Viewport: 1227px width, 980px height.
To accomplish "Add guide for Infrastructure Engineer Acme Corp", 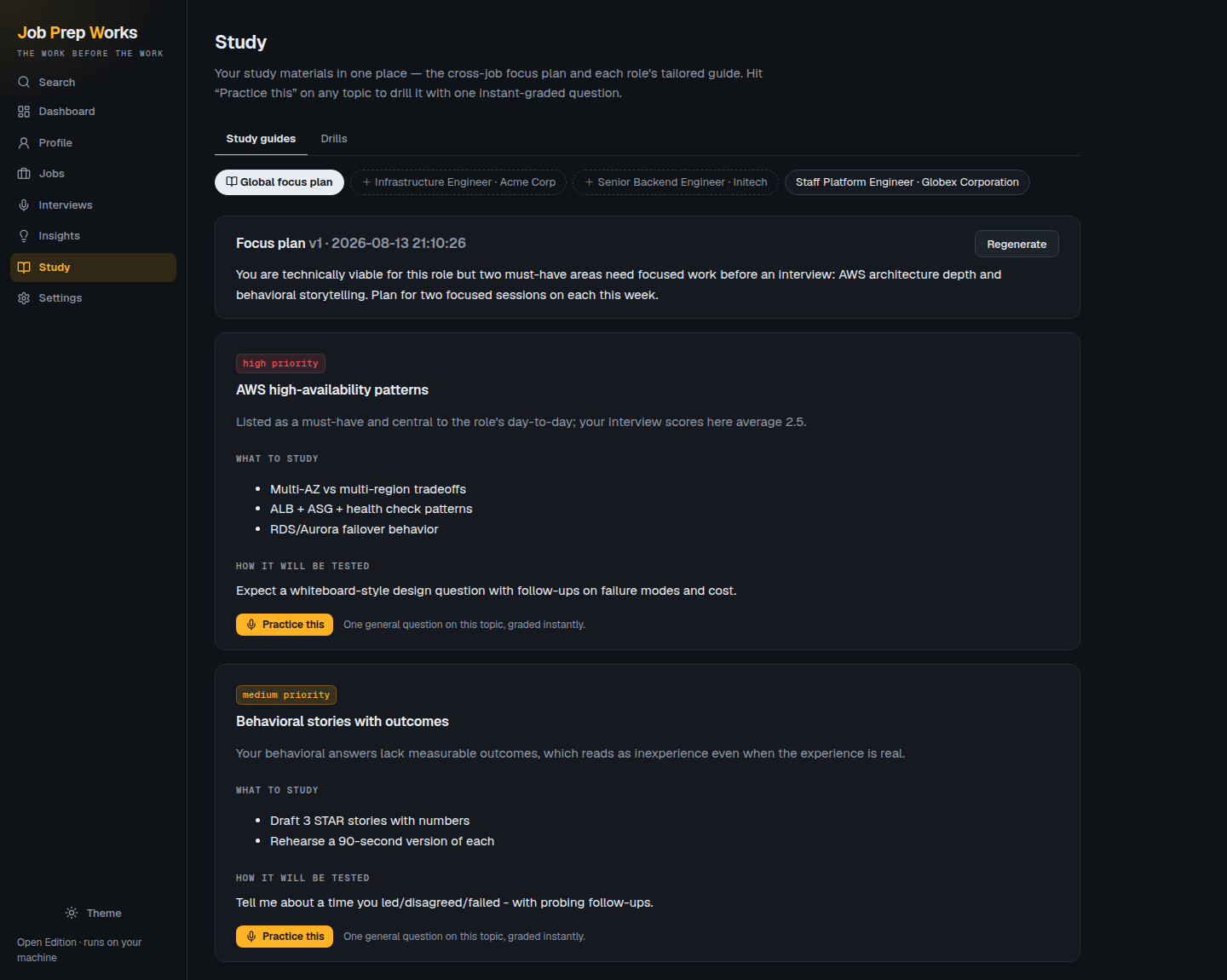I will point(458,182).
